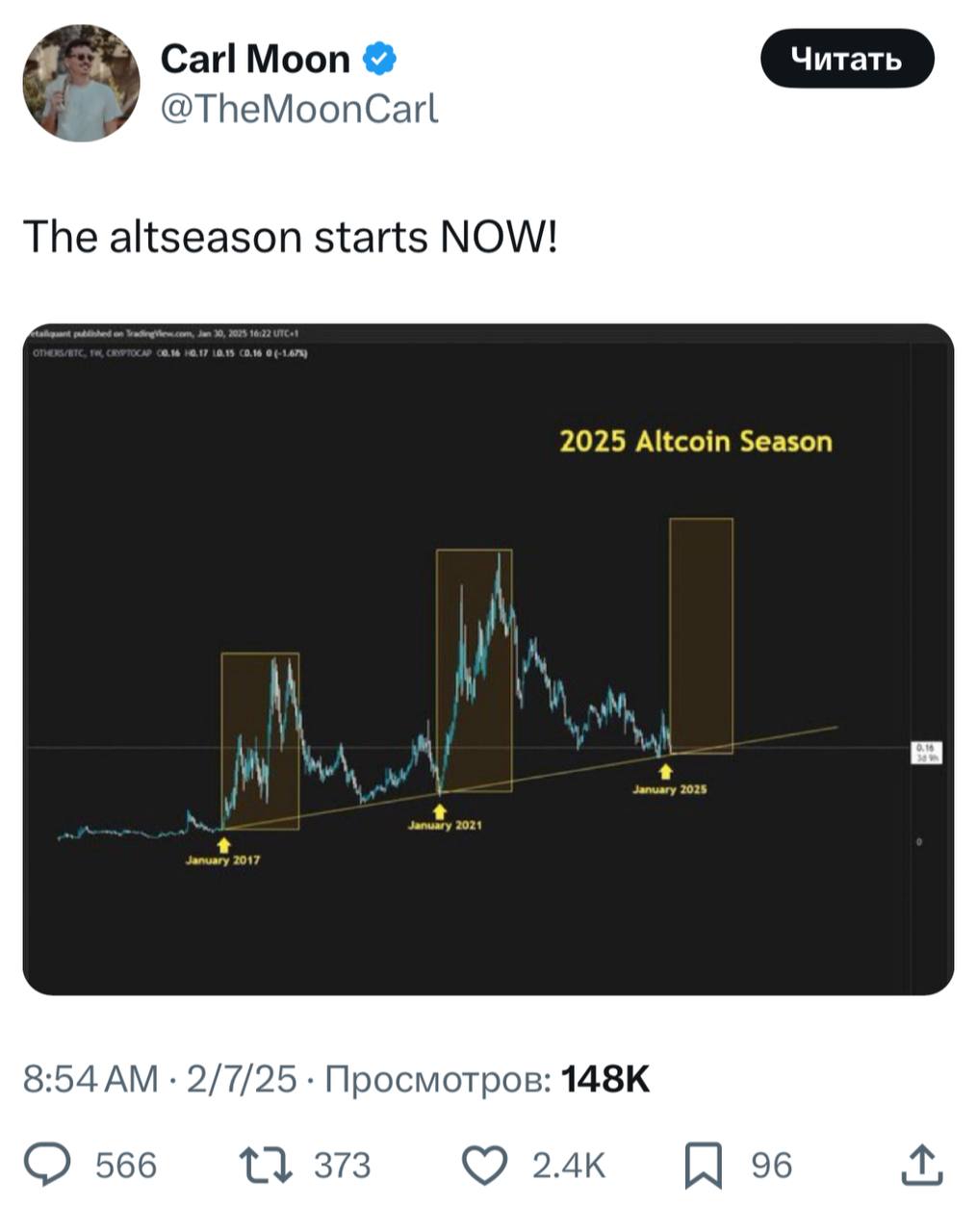Click the 2.4K likes count
The width and height of the screenshot is (977, 1232).
(569, 1166)
